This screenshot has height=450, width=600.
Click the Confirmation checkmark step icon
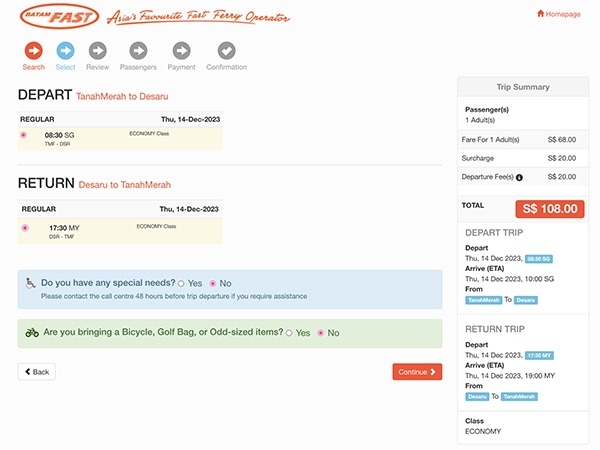pos(226,50)
